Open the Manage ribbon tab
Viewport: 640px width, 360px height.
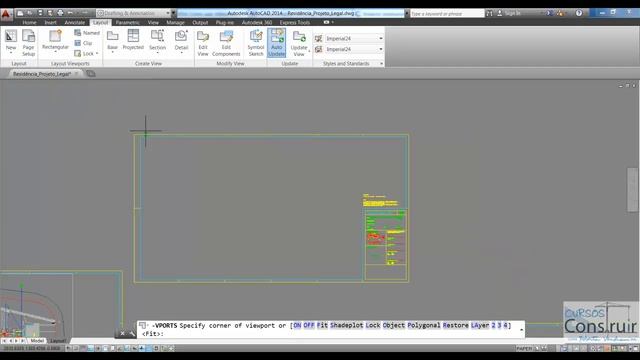[176, 22]
